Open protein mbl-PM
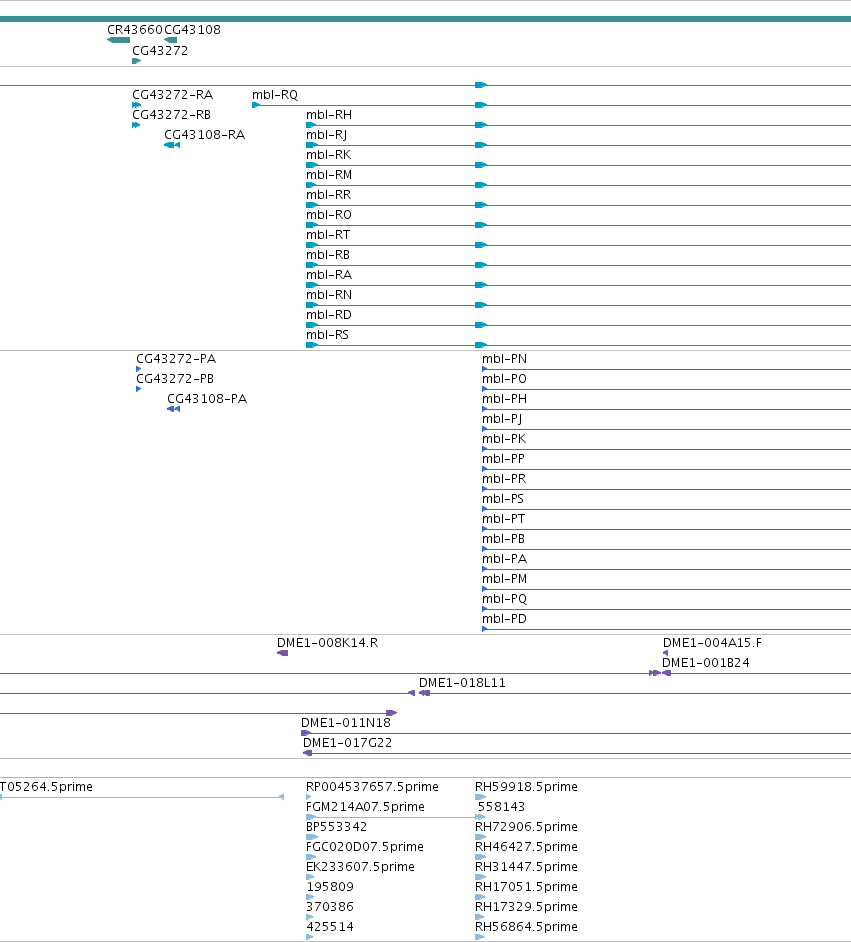This screenshot has width=851, height=942. tap(504, 579)
